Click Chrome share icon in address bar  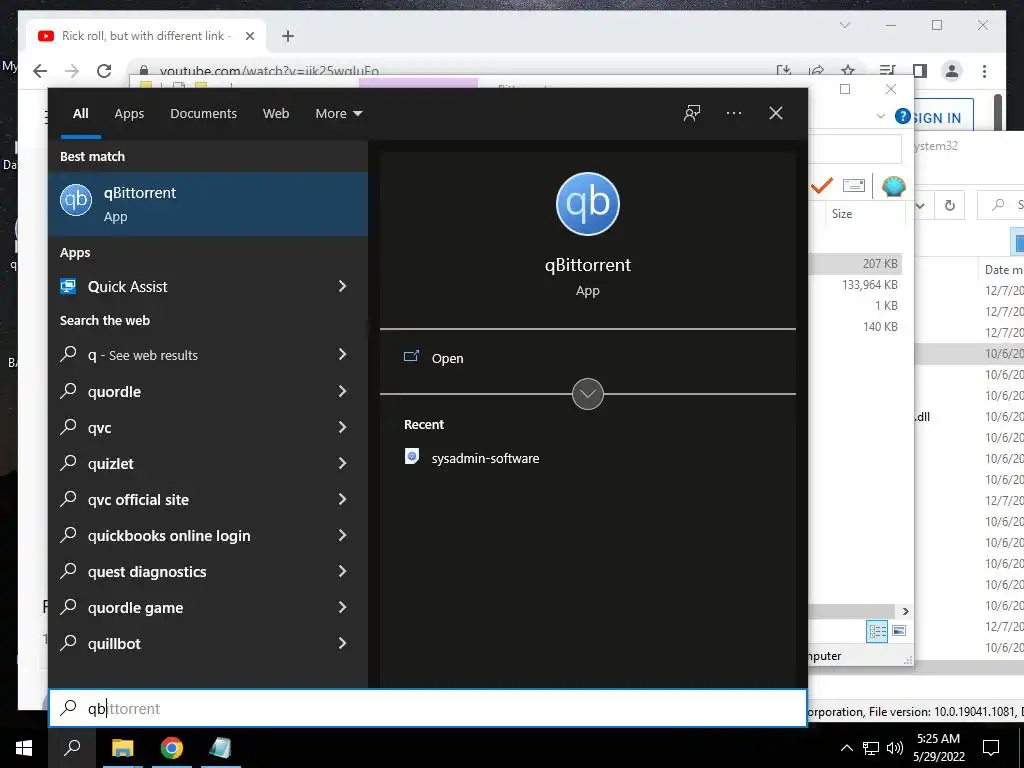point(816,71)
